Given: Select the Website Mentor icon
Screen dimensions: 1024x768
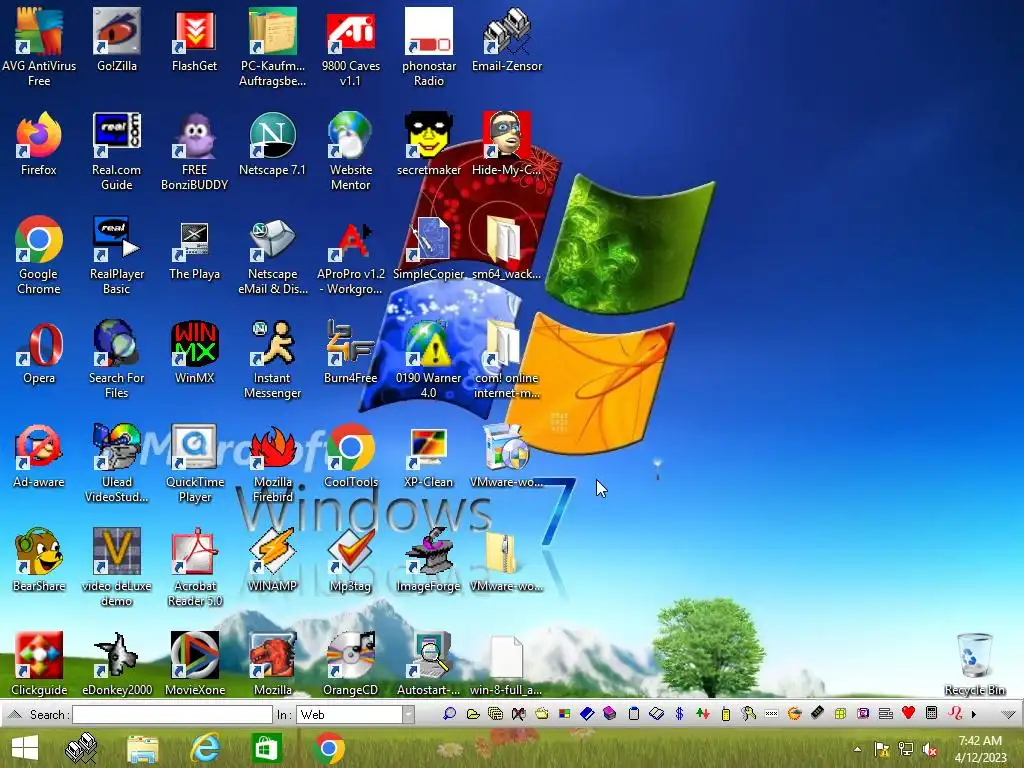Looking at the screenshot, I should coord(351,150).
